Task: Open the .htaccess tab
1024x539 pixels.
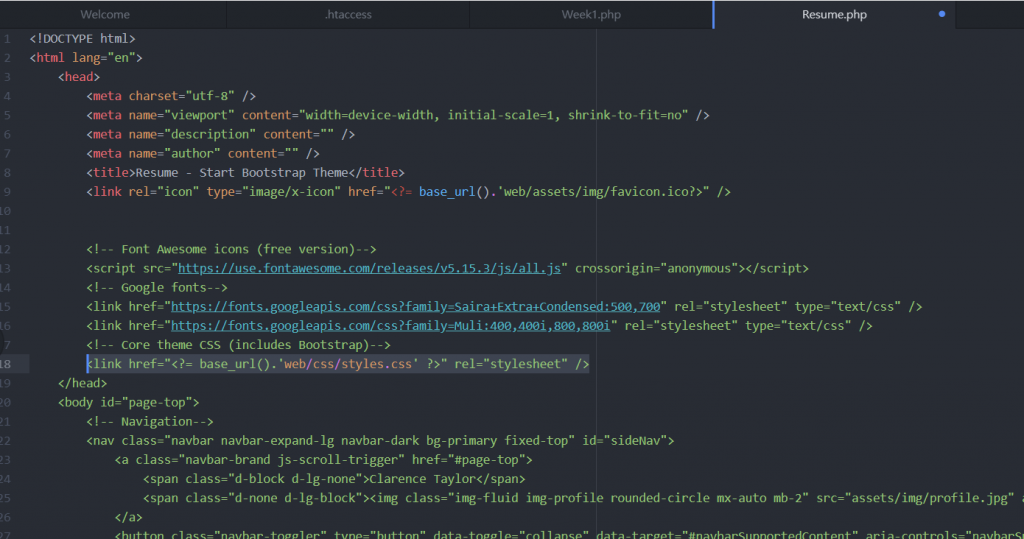Action: (348, 14)
